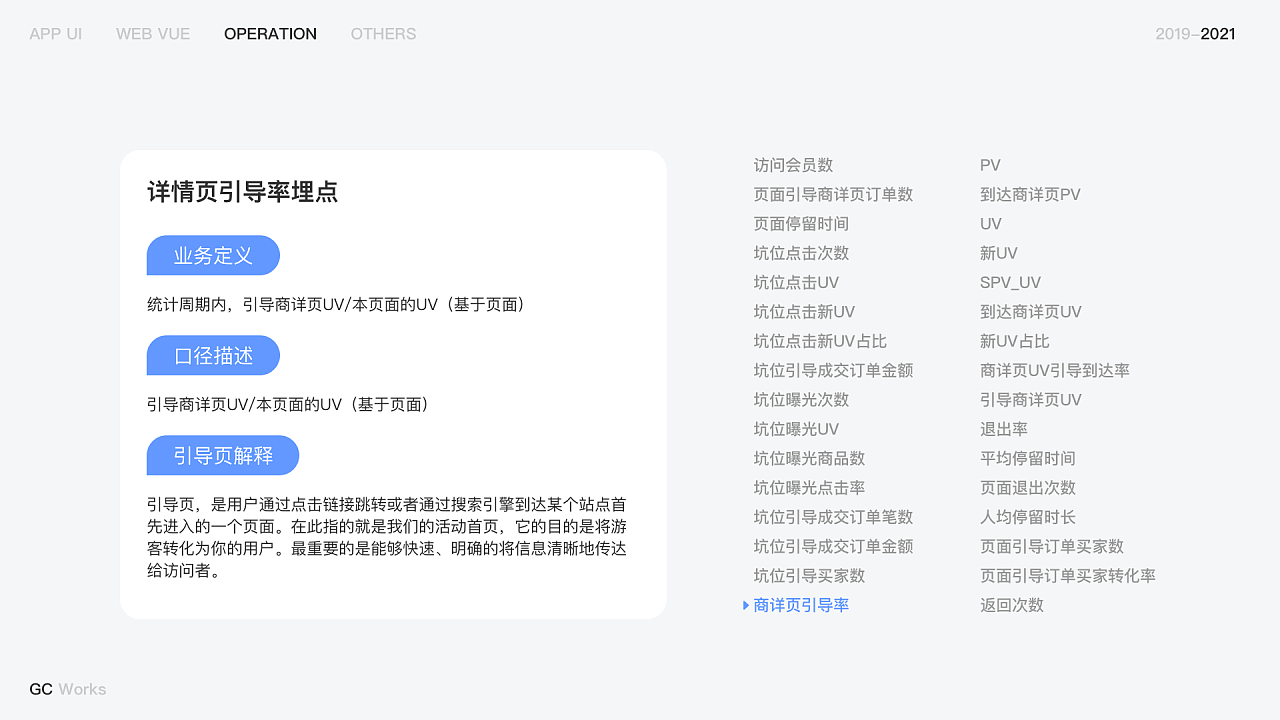Select PV in the right column

[990, 165]
